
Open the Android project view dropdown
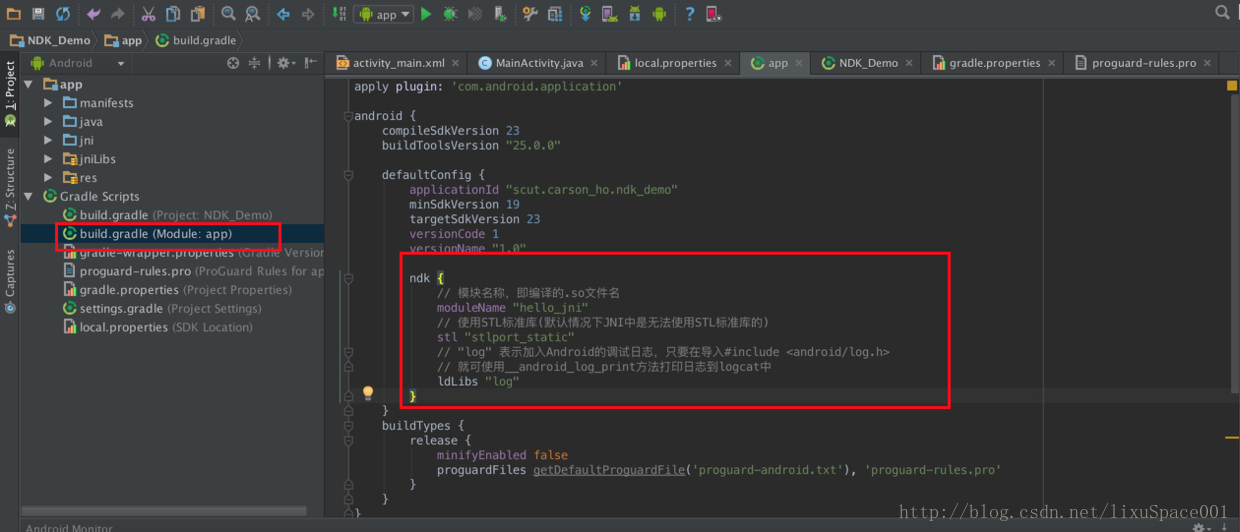click(x=78, y=62)
